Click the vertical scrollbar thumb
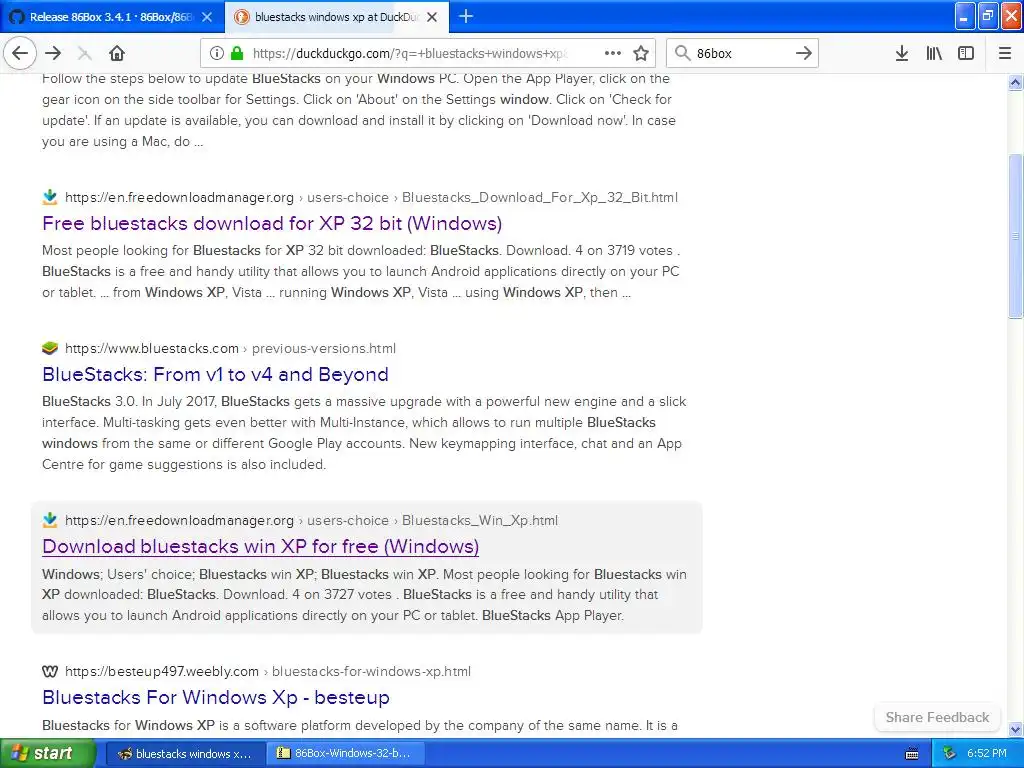 click(1015, 236)
